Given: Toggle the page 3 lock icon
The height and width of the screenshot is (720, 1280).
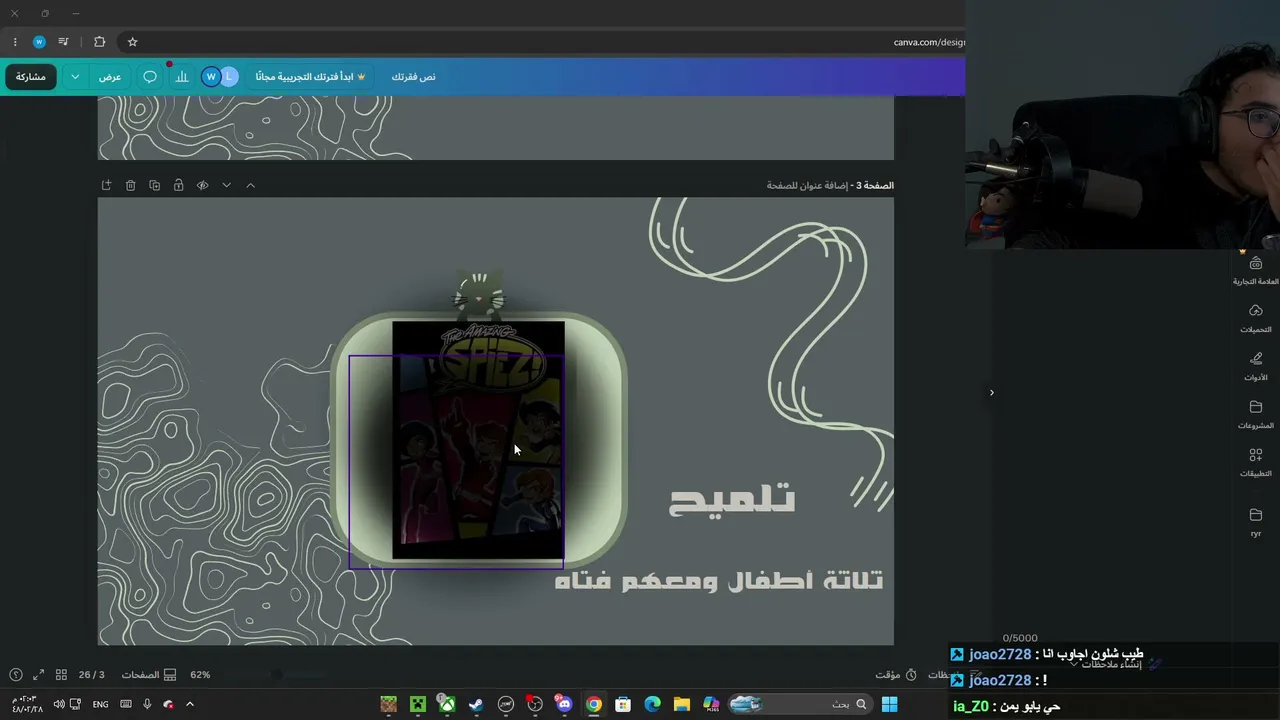Looking at the screenshot, I should click(x=179, y=185).
